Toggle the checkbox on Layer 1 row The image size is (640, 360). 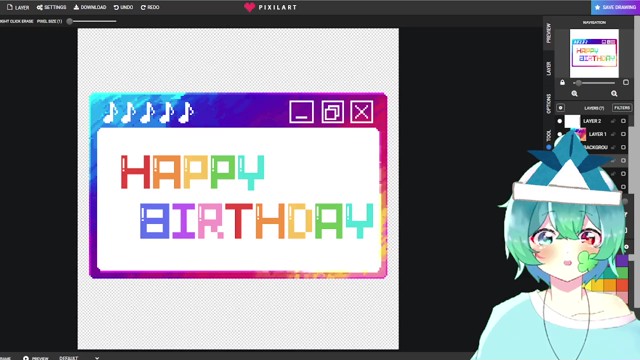[x=623, y=134]
